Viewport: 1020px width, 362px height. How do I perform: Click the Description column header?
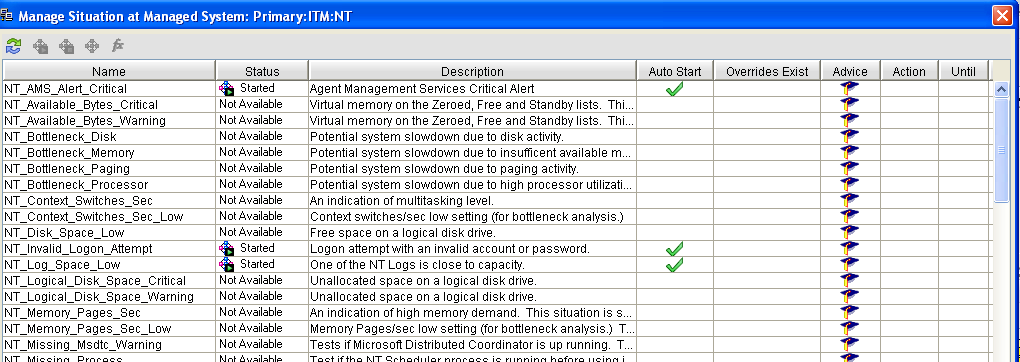click(x=472, y=71)
